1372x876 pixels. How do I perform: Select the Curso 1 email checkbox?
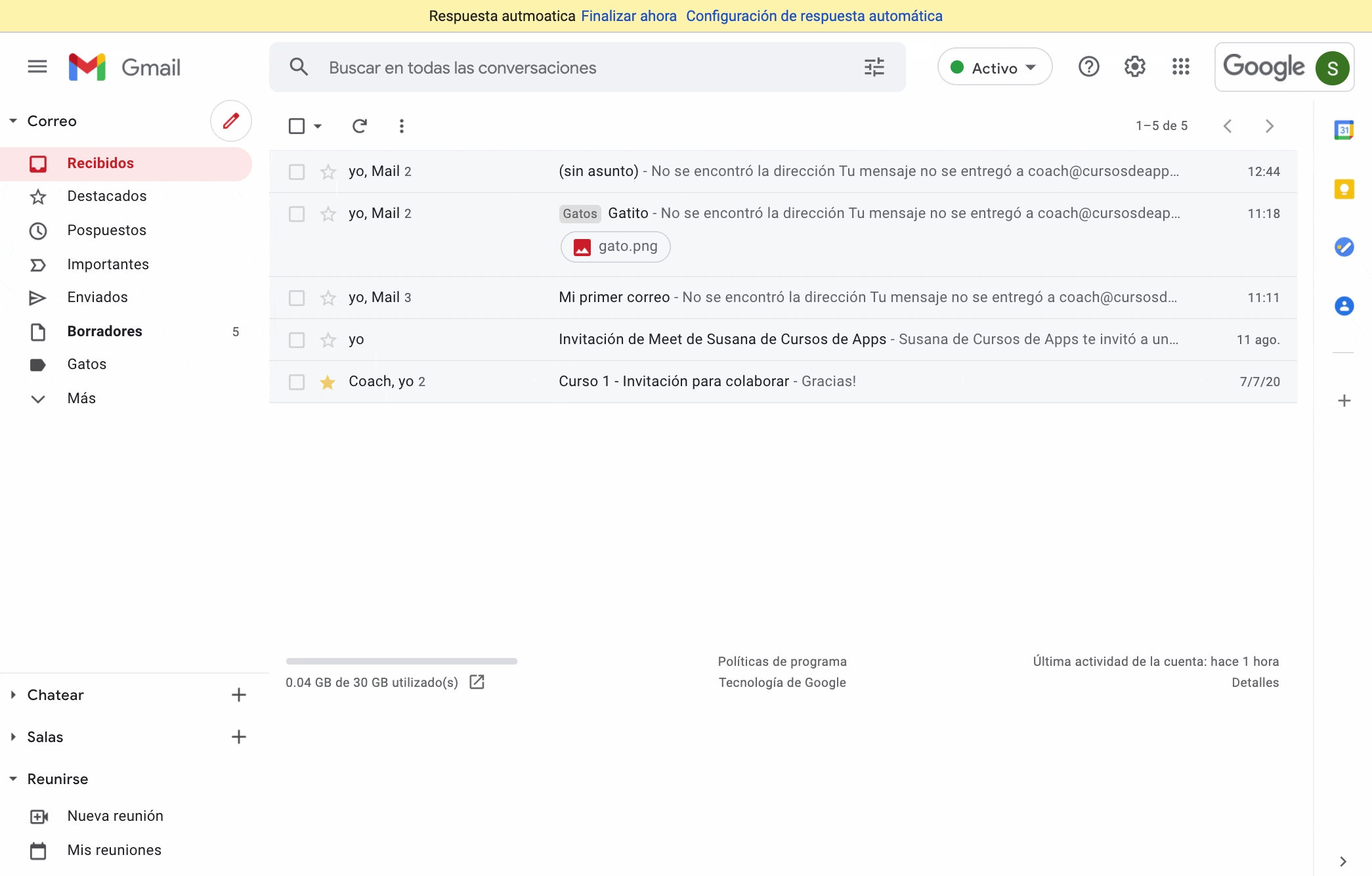click(297, 382)
